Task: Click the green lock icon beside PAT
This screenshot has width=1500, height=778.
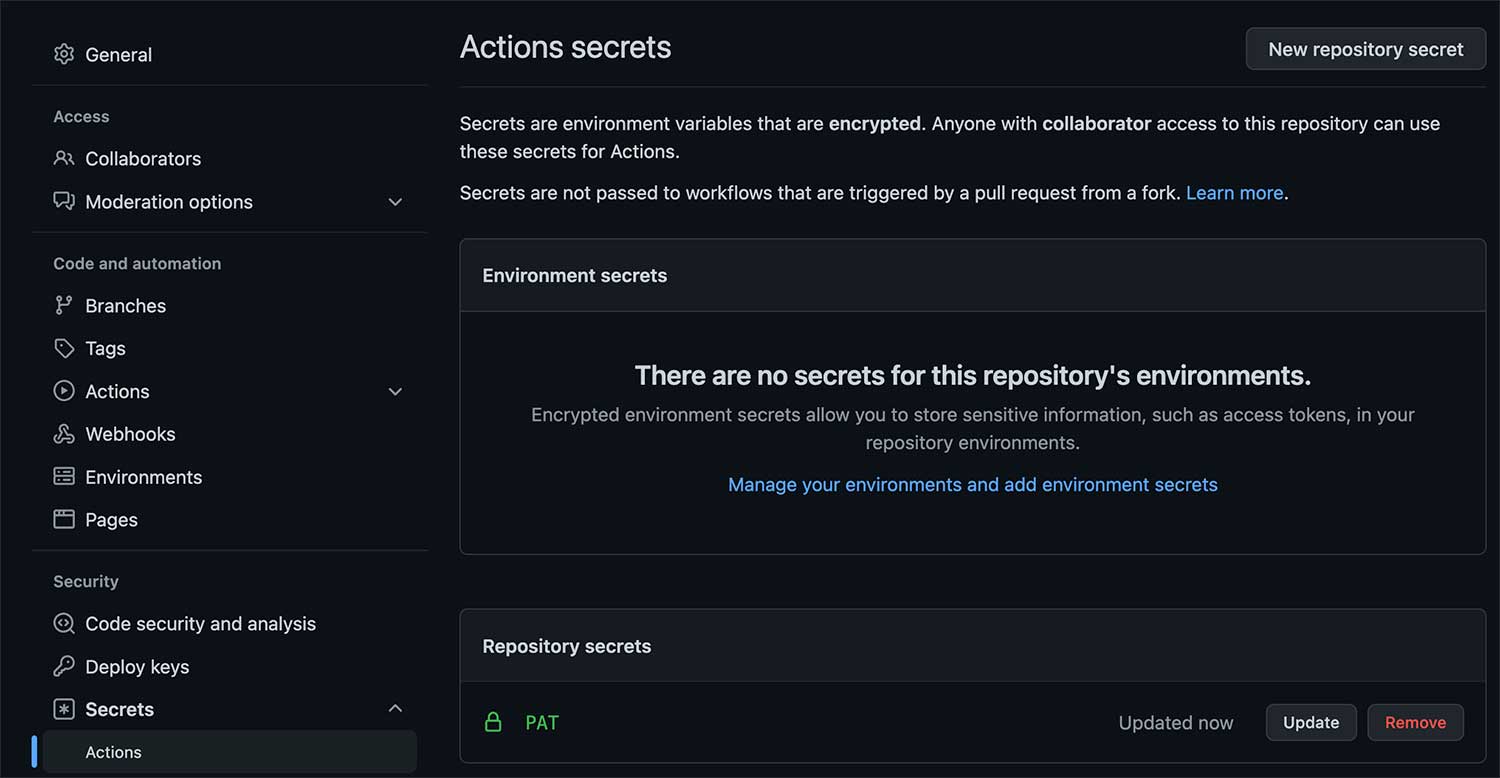Action: [x=493, y=722]
